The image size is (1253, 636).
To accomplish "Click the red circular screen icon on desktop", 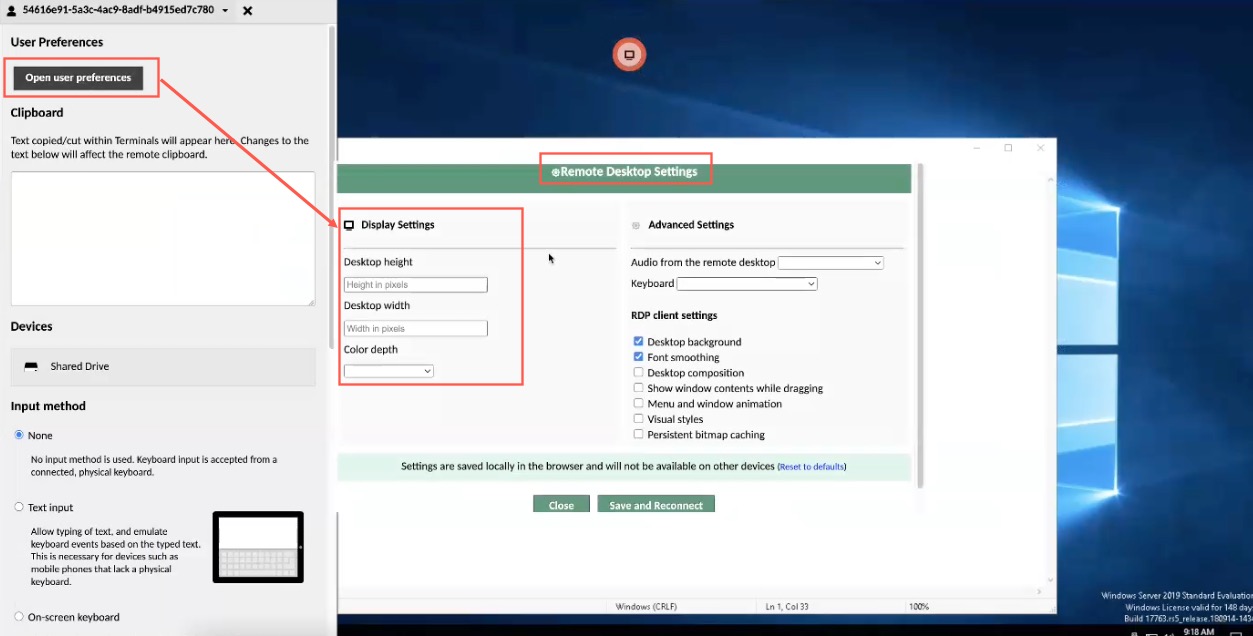I will (x=629, y=55).
